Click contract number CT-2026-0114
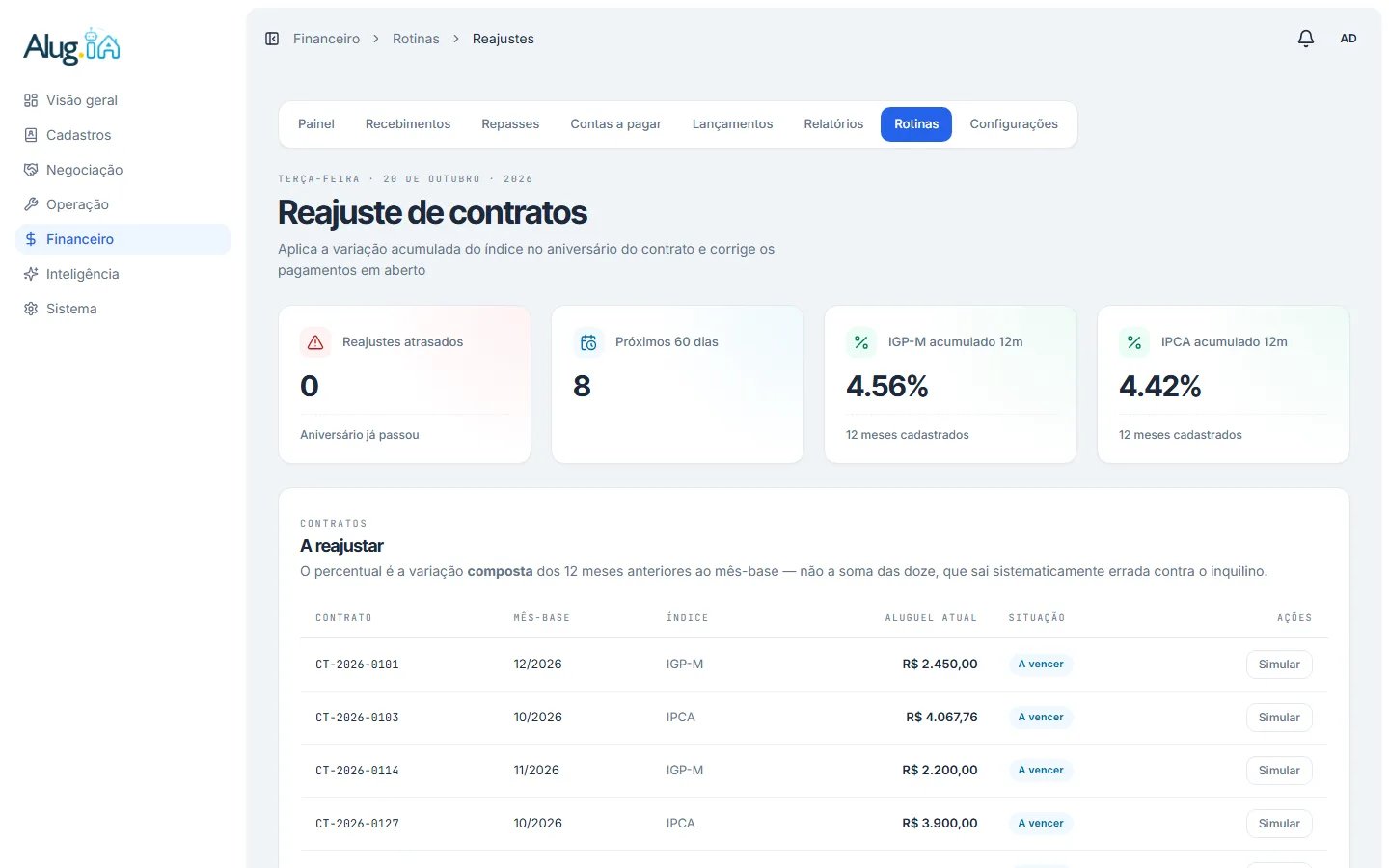Image resolution: width=1389 pixels, height=868 pixels. (x=357, y=771)
